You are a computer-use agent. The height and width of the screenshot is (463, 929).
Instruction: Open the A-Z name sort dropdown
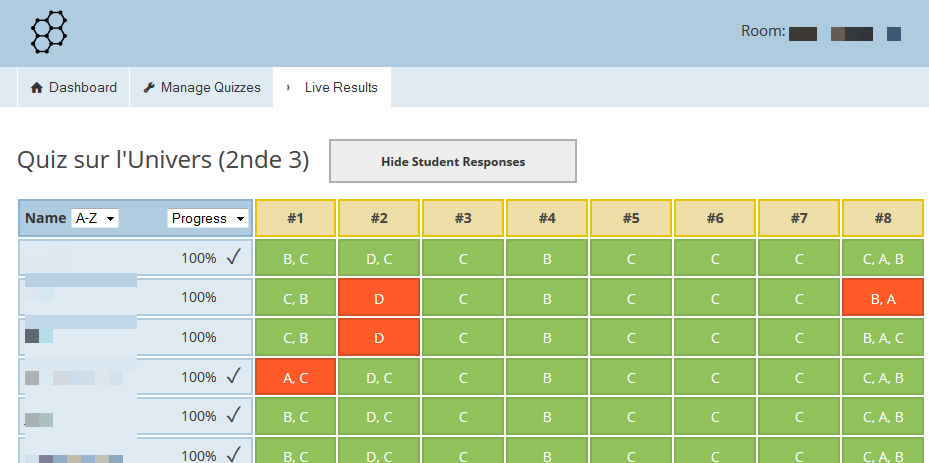pyautogui.click(x=95, y=218)
